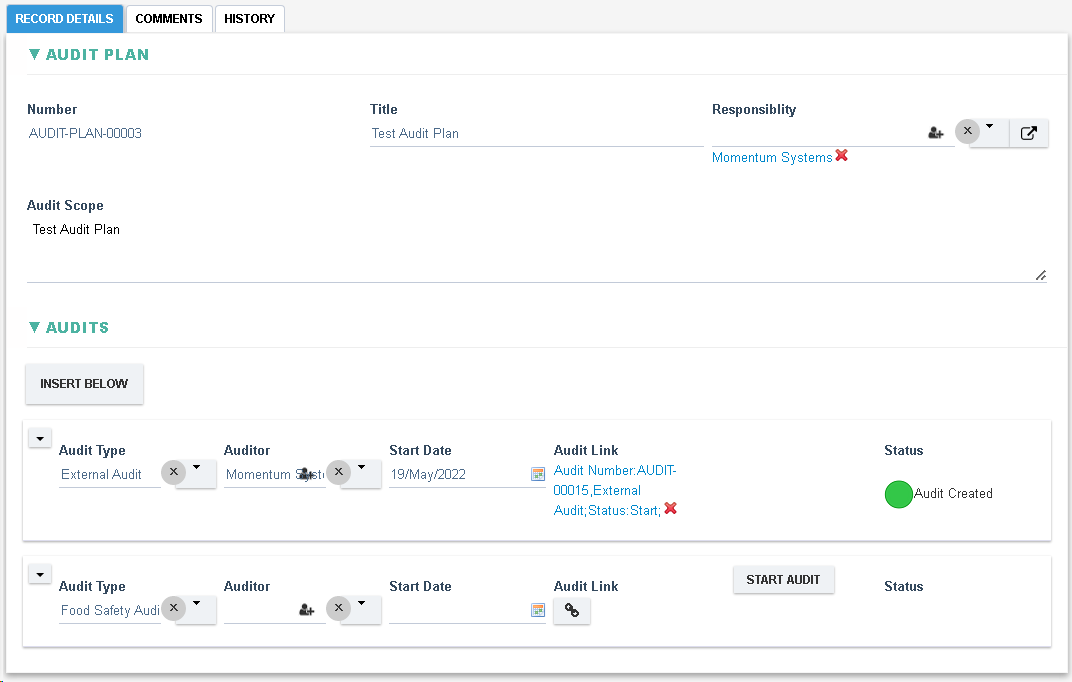Clear the Responsibility field selection
This screenshot has height=682, width=1072.
[x=966, y=130]
